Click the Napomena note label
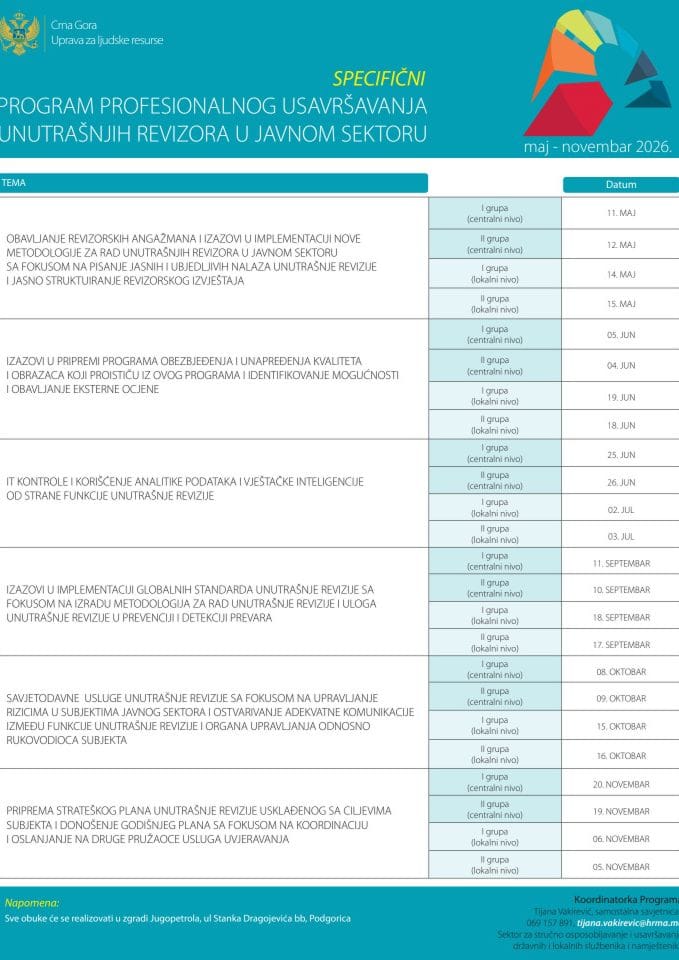Screen dimensions: 679x960 pyautogui.click(x=32, y=903)
